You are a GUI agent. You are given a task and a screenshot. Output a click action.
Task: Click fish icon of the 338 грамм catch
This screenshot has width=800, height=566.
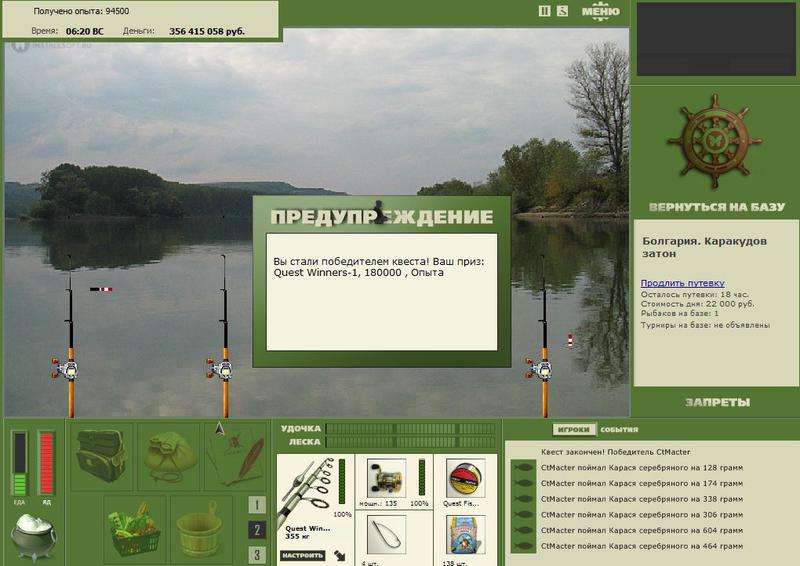click(523, 499)
